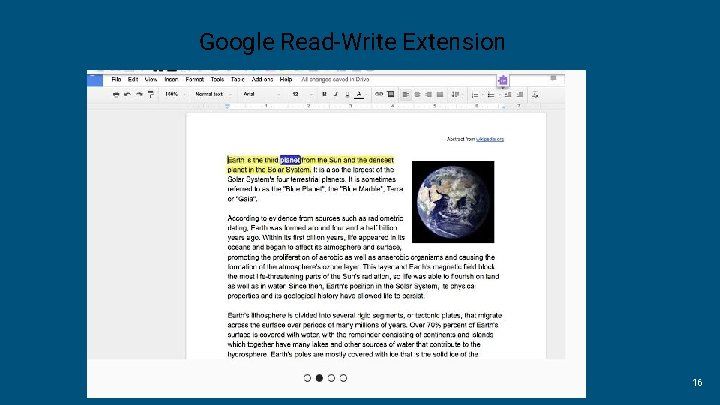The height and width of the screenshot is (405, 720).
Task: Open the wikipedia.org link
Action: (490, 139)
